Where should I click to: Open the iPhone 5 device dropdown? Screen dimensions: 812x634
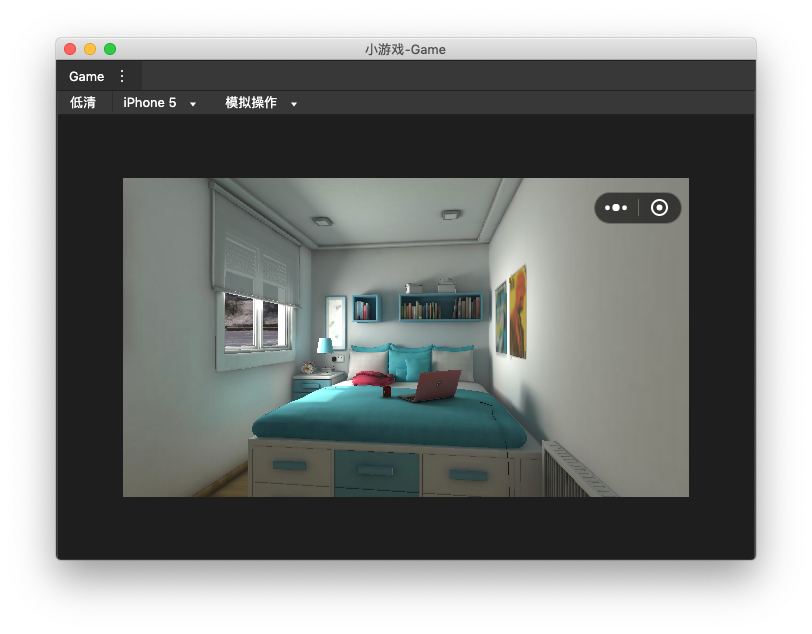coord(160,103)
